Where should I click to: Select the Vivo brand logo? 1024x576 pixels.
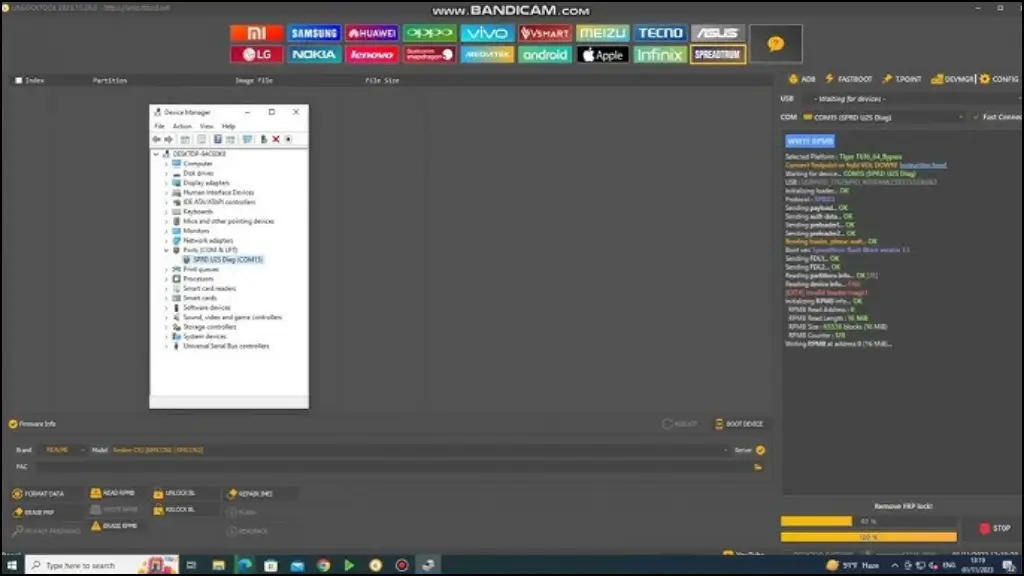487,33
